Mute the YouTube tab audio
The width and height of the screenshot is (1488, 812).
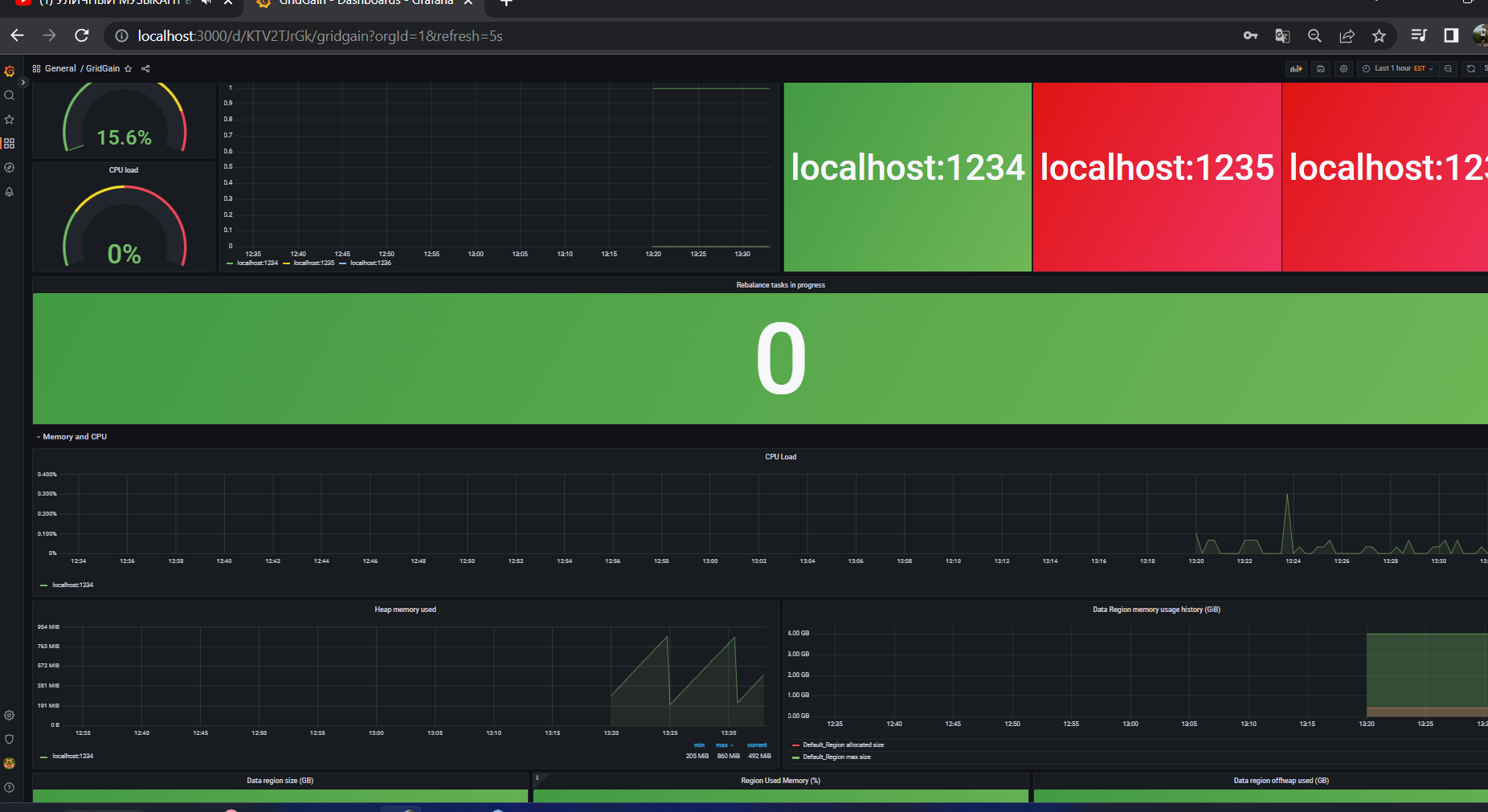(207, 2)
